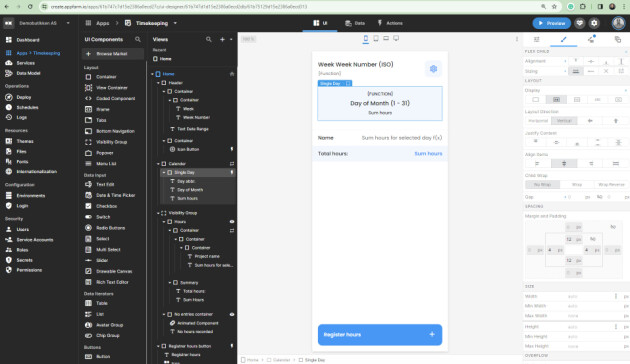630x364 pixels.
Task: Go to Deploy under Operations
Action: 24,97
